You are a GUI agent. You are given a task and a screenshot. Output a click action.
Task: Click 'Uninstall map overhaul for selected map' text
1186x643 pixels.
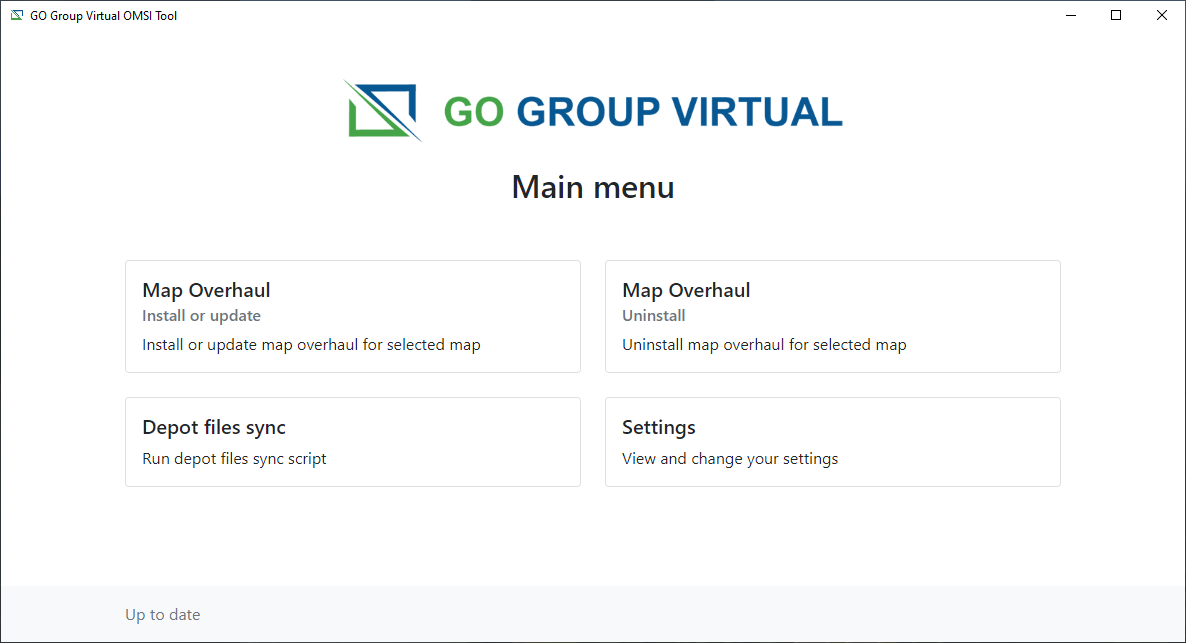pyautogui.click(x=764, y=345)
